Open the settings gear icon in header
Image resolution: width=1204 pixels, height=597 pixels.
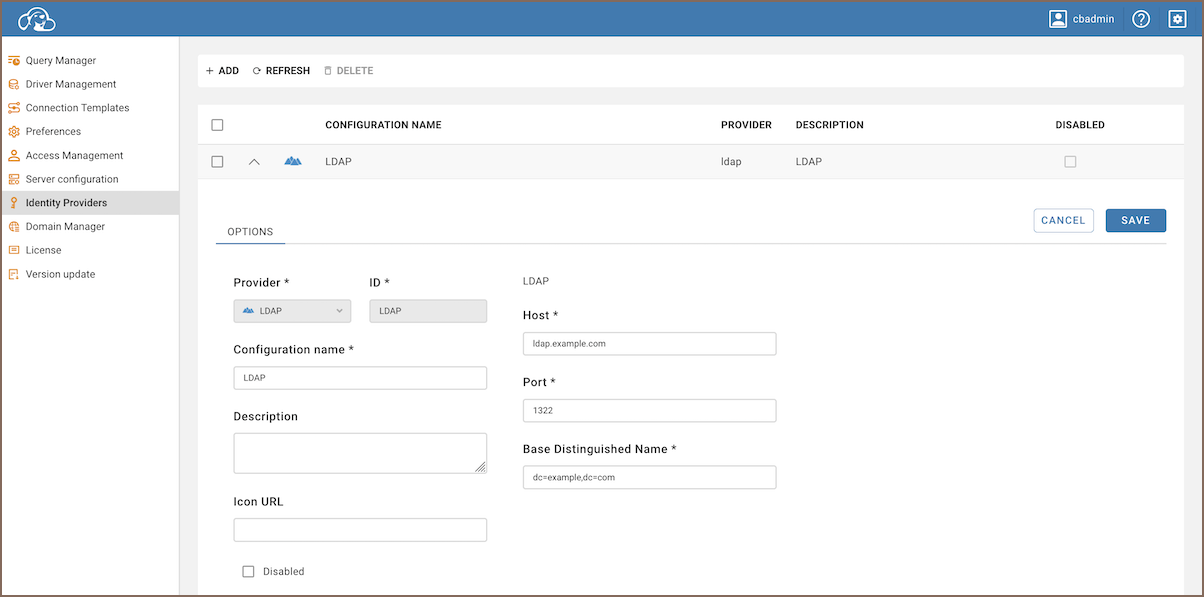(x=1177, y=19)
